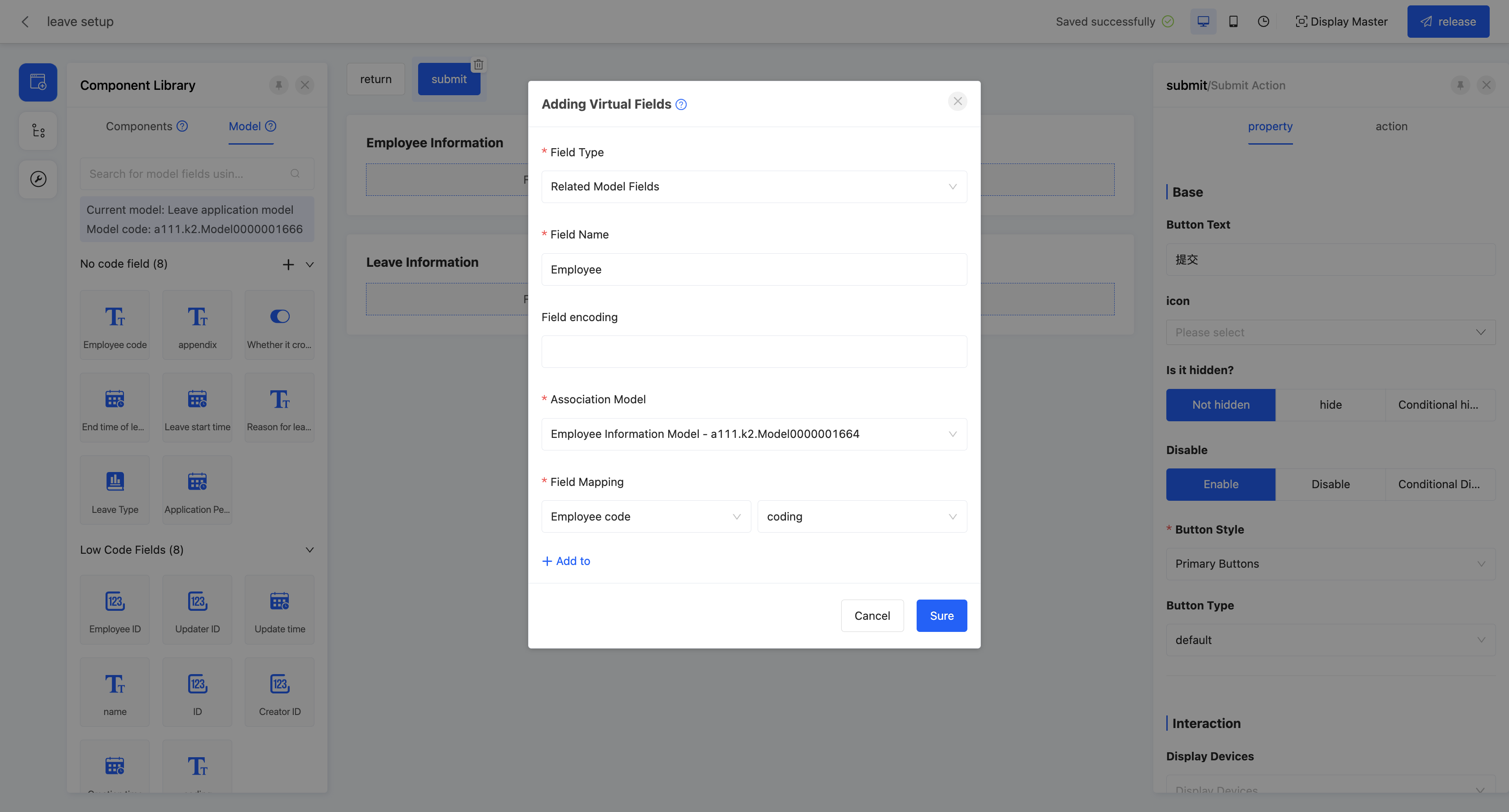The width and height of the screenshot is (1509, 812).
Task: Click the Sure button
Action: [x=941, y=616]
